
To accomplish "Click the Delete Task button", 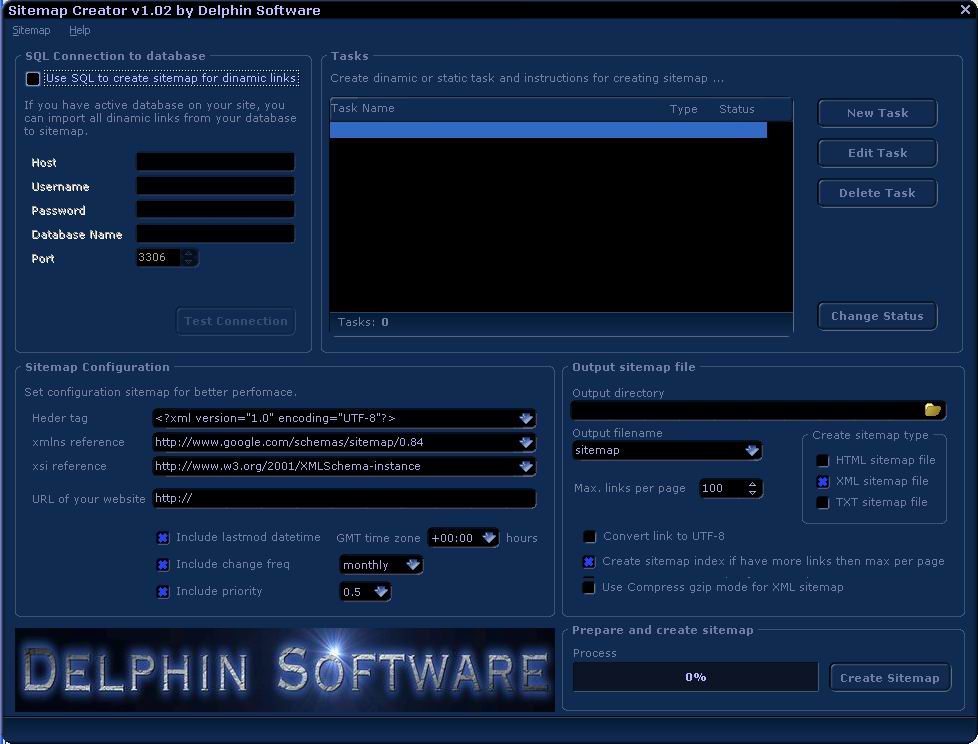I will pyautogui.click(x=877, y=193).
